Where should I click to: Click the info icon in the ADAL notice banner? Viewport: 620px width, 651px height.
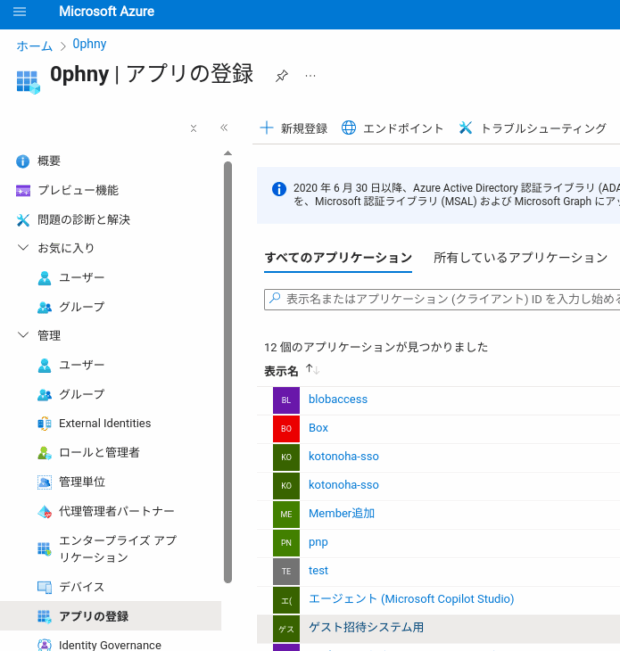[279, 189]
